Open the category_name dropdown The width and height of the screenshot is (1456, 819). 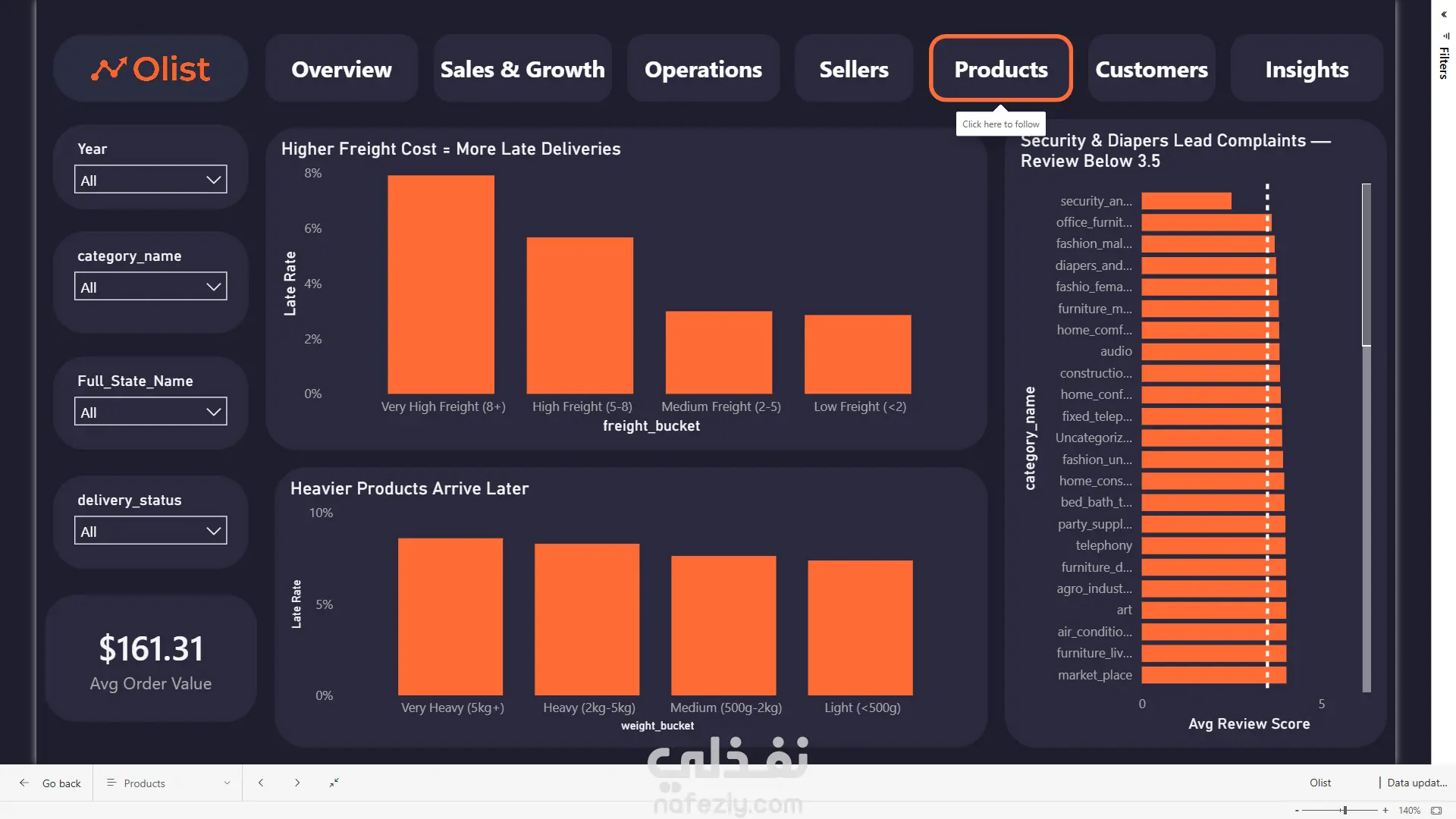(151, 287)
